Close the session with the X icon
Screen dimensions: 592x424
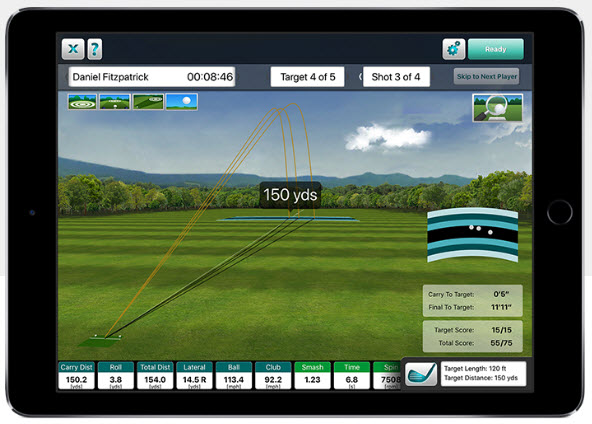[x=73, y=49]
